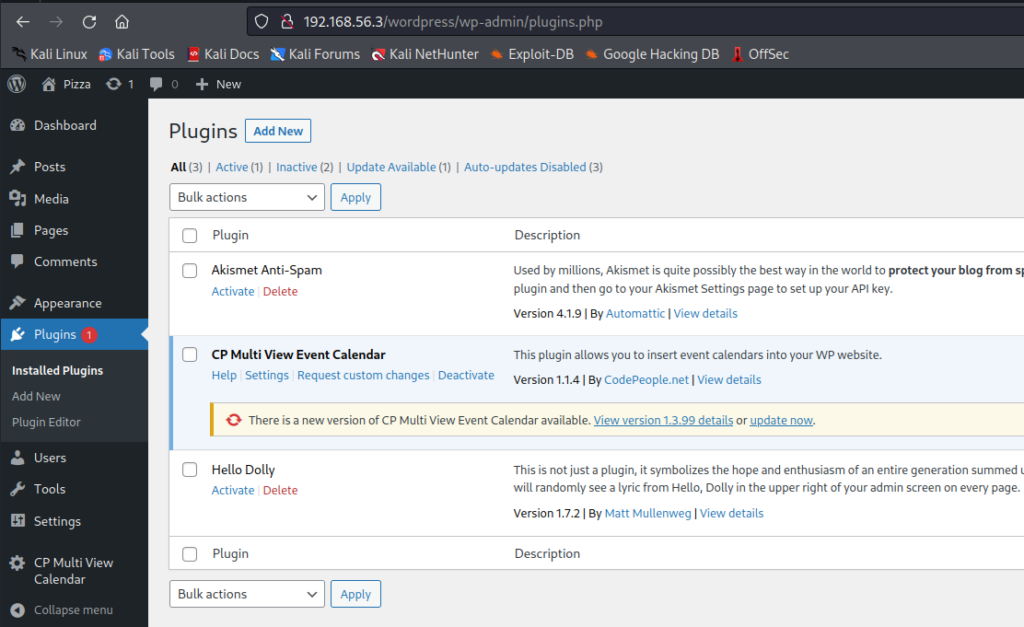Click the CP Multi View Calendar gear icon
Viewport: 1024px width, 627px height.
18,563
